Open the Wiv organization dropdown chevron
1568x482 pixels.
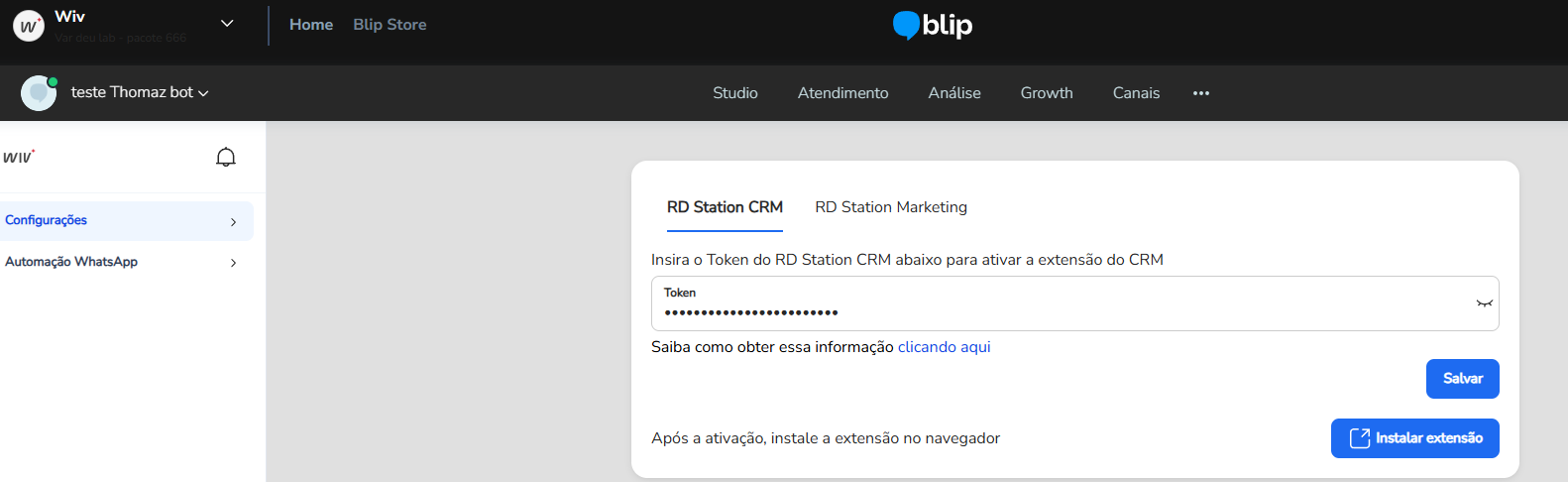(227, 24)
